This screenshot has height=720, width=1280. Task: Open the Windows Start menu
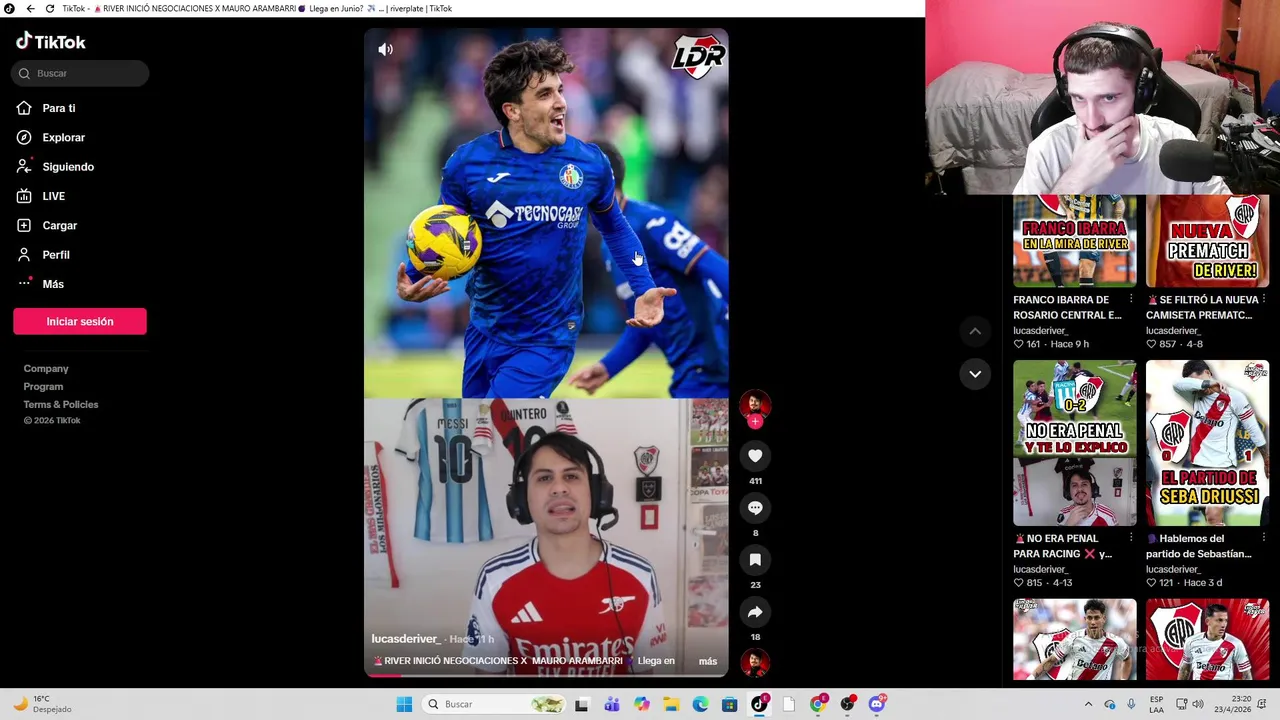404,704
